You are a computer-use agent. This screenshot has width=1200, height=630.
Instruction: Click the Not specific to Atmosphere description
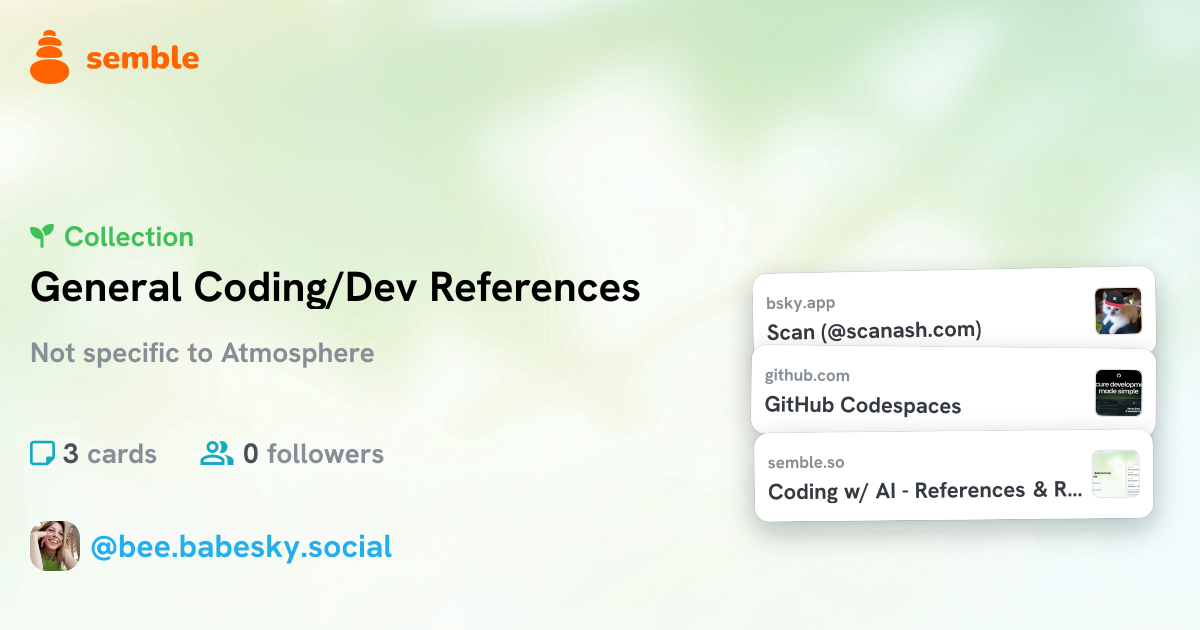202,353
